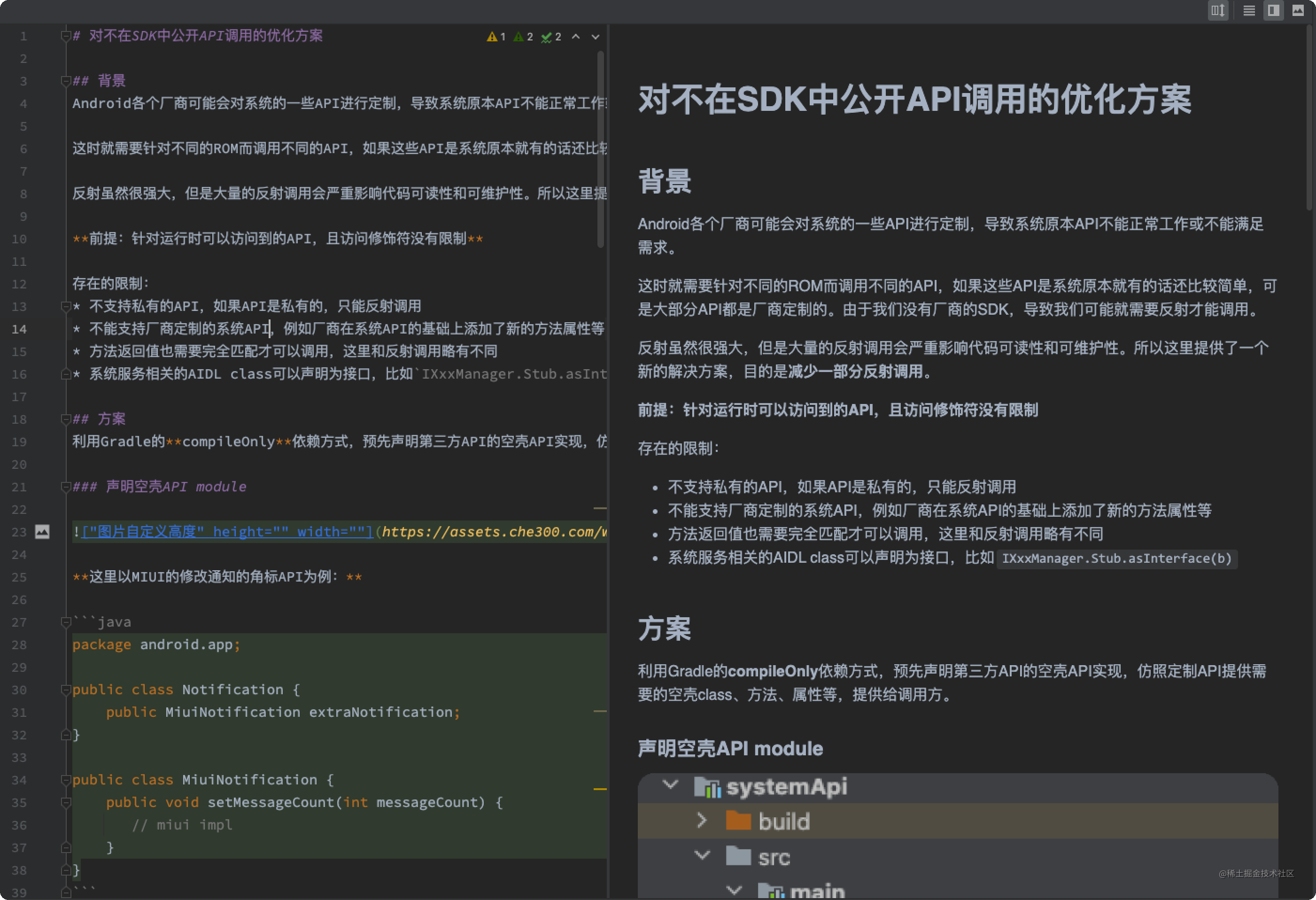This screenshot has height=900, width=1316.
Task: Click the green weak-warning indicator showing 2
Action: point(523,36)
